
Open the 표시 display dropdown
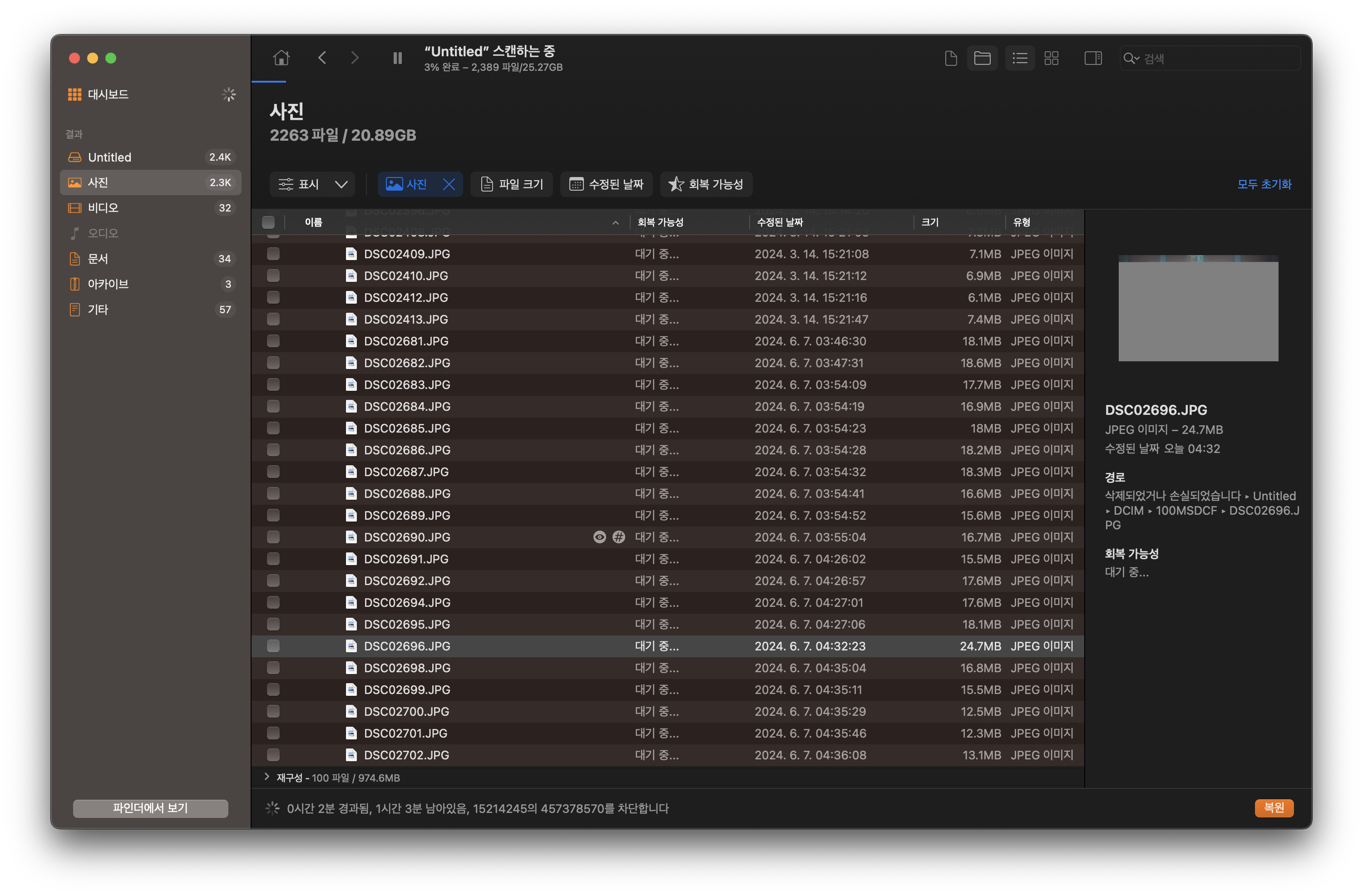pos(312,184)
